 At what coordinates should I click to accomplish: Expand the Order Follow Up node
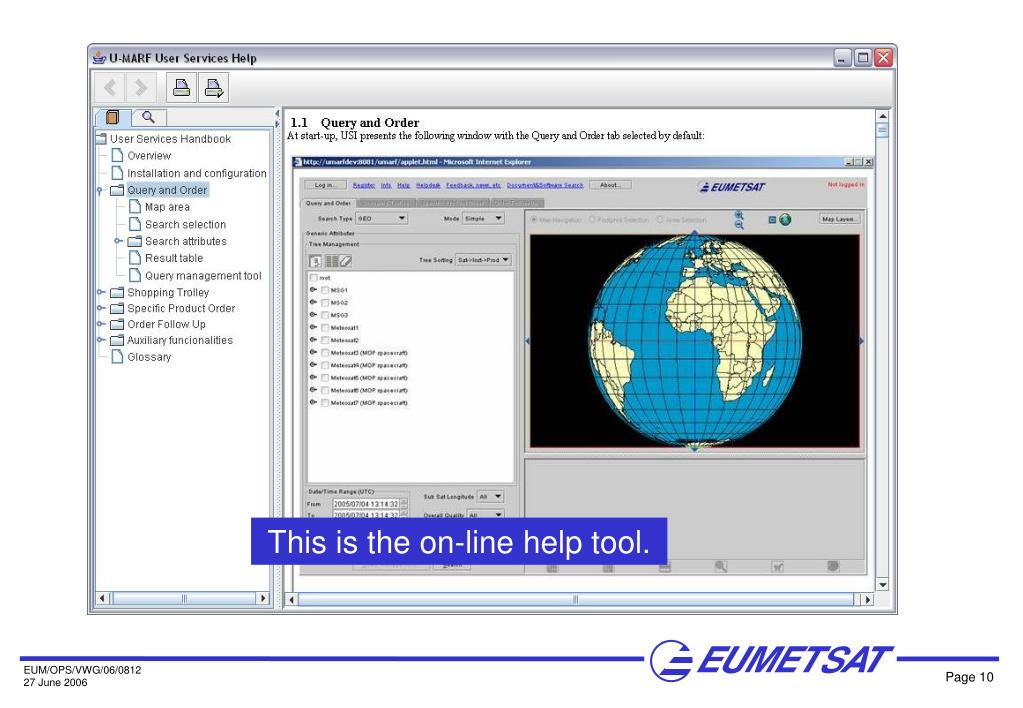(x=100, y=324)
